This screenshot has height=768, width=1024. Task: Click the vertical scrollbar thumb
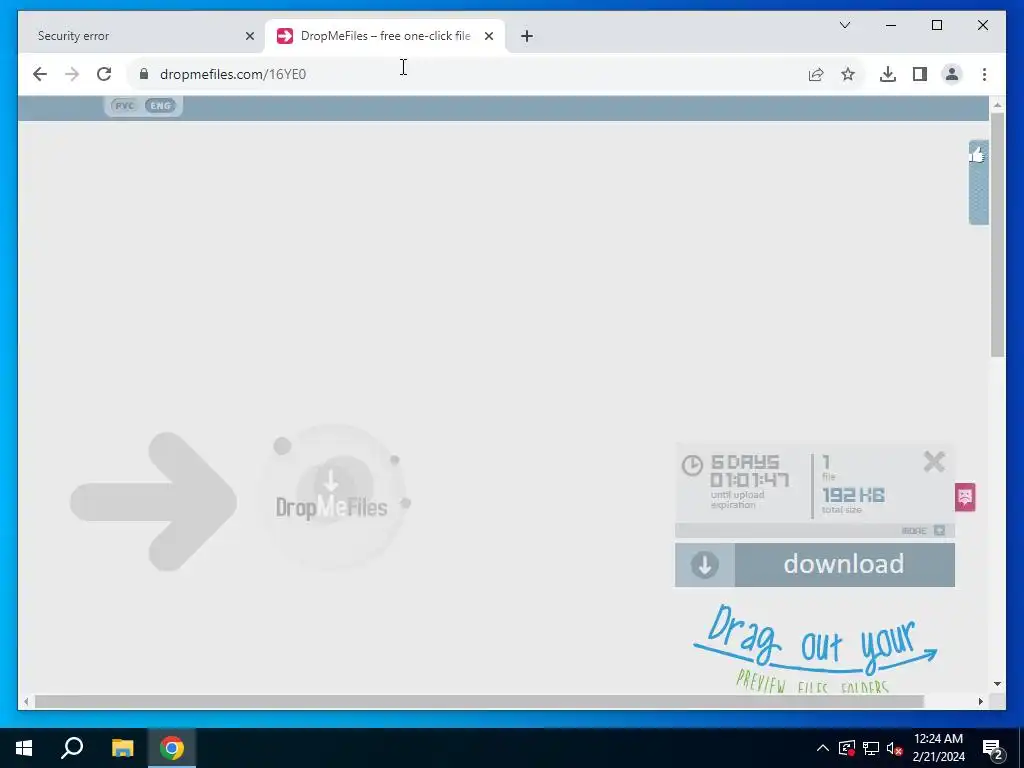pyautogui.click(x=997, y=234)
